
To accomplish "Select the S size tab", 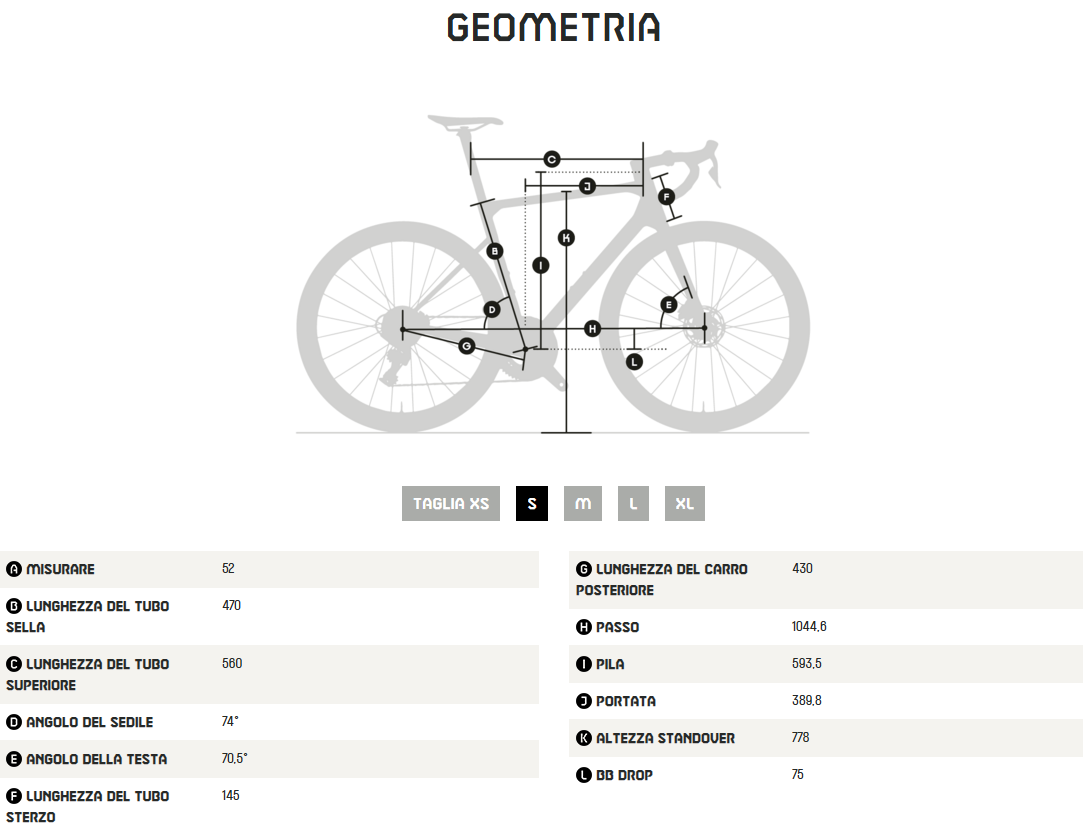I will pos(532,503).
